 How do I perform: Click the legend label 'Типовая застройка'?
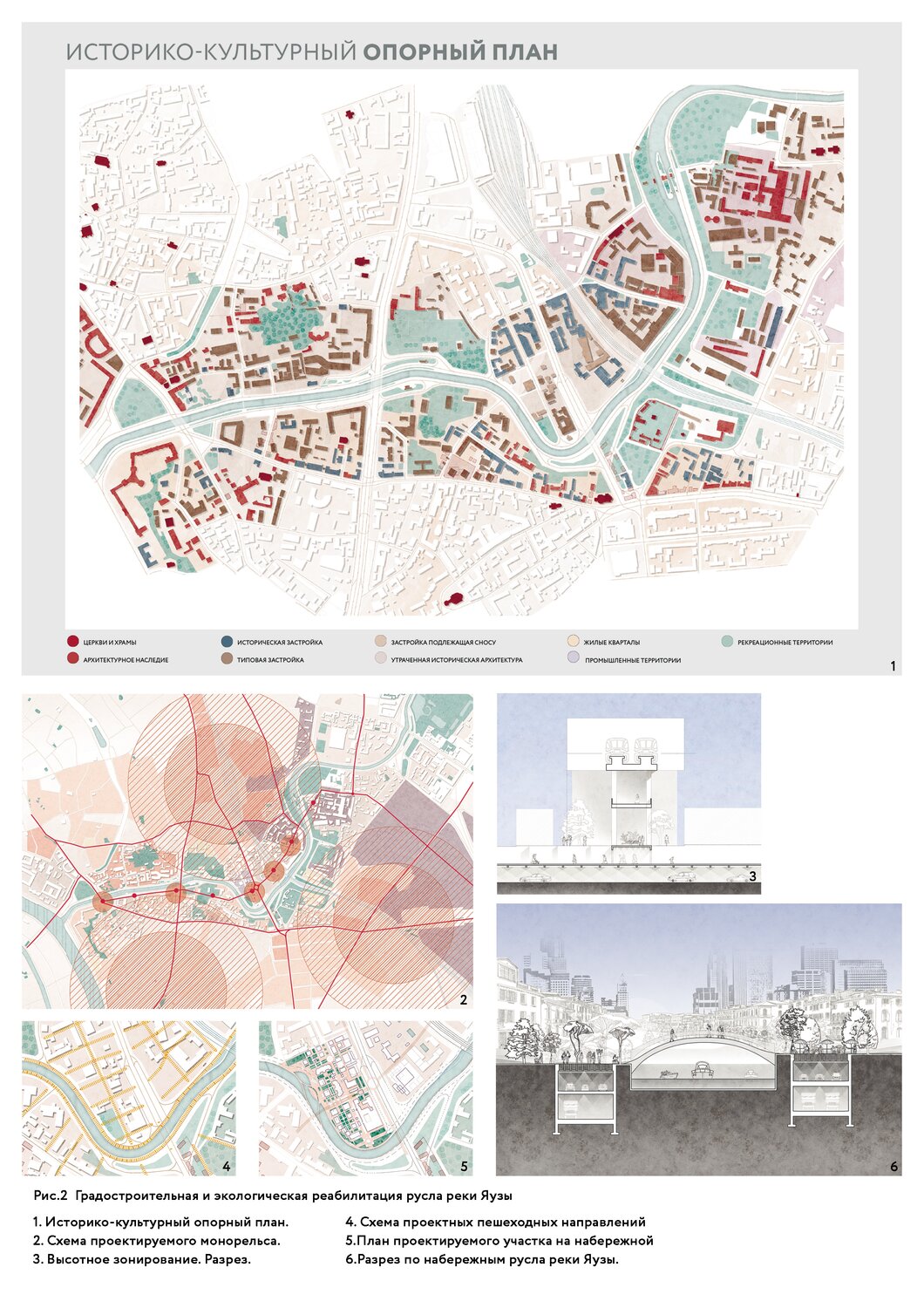tap(270, 660)
